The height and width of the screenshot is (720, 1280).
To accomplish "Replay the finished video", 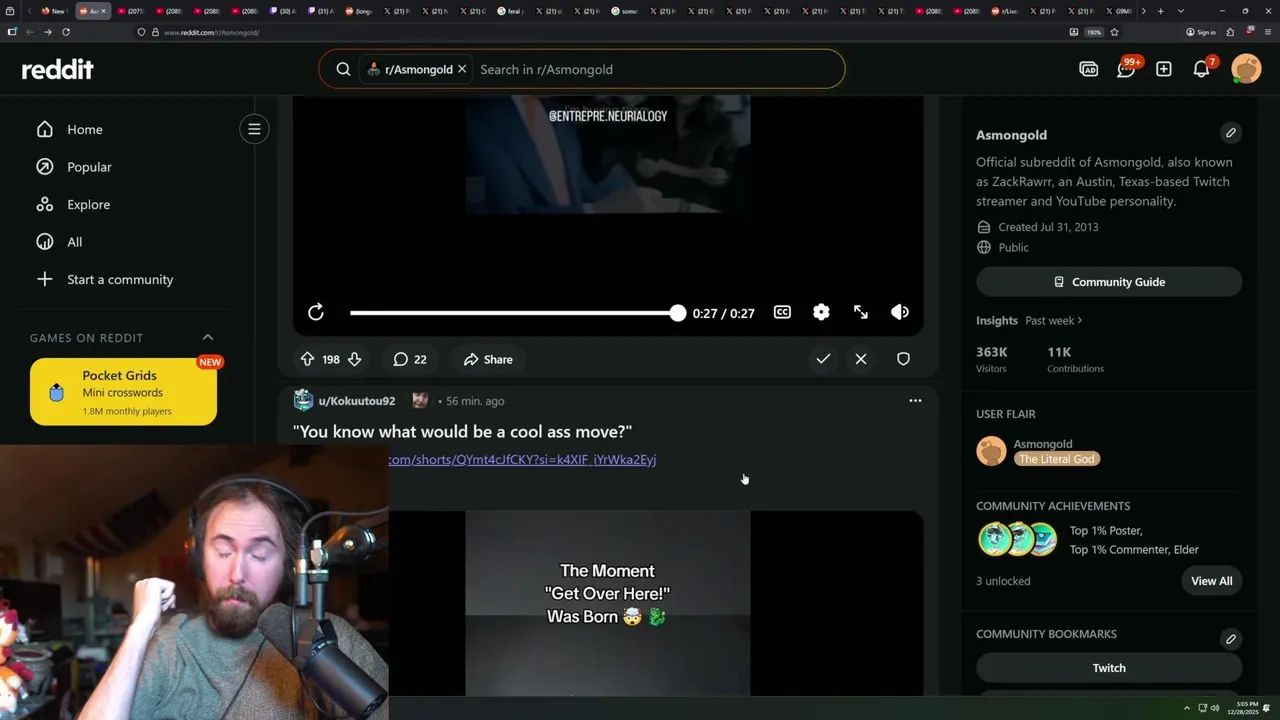I will tap(316, 313).
